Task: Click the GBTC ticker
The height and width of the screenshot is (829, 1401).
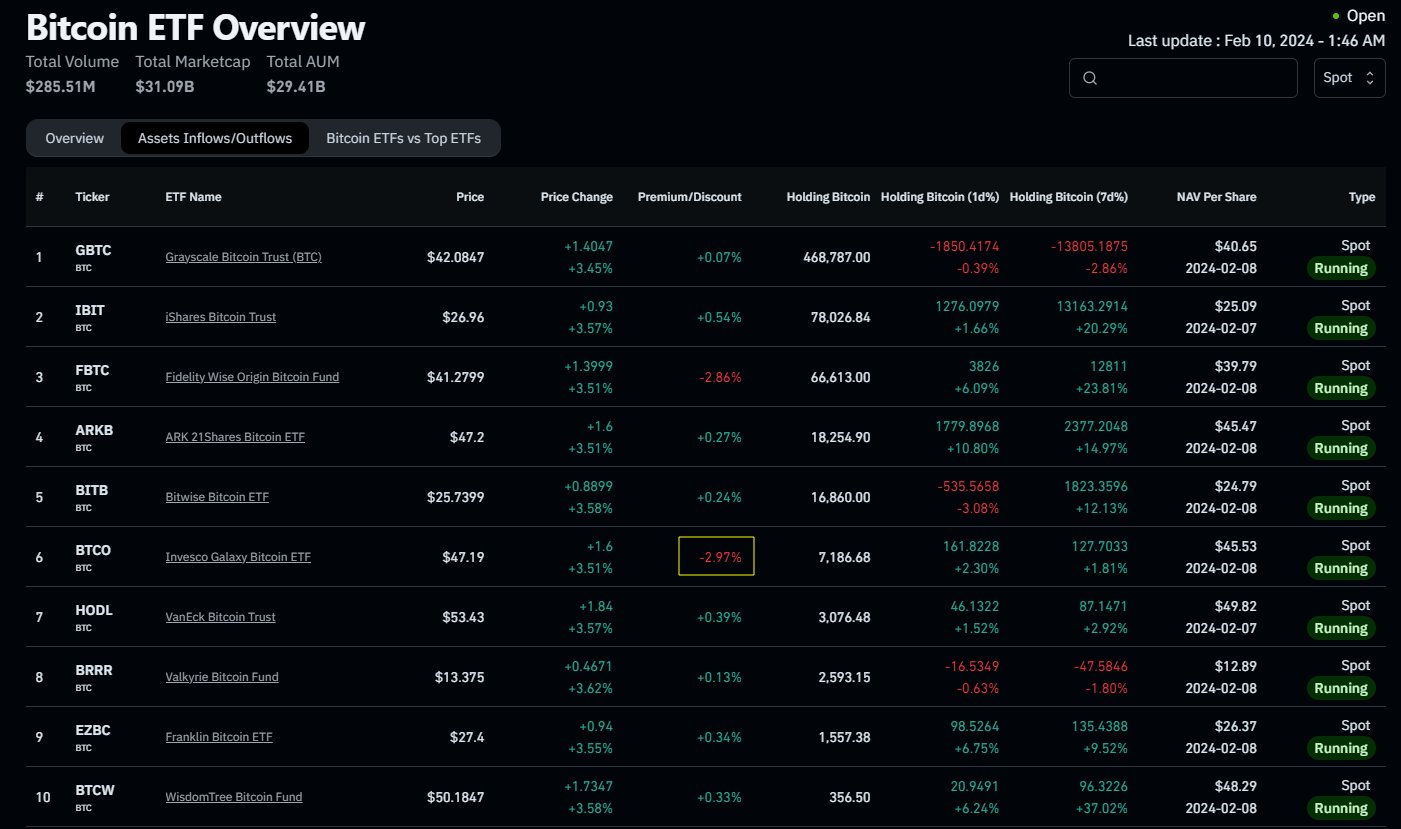Action: tap(93, 250)
